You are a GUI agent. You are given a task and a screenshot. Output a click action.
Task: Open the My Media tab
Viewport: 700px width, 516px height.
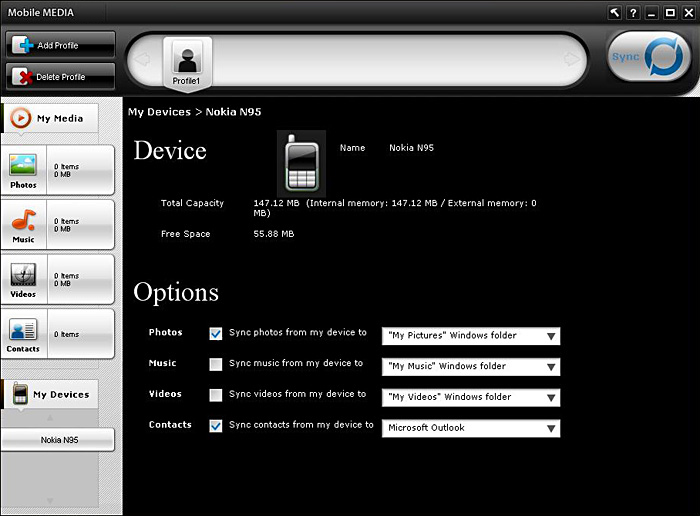(50, 118)
